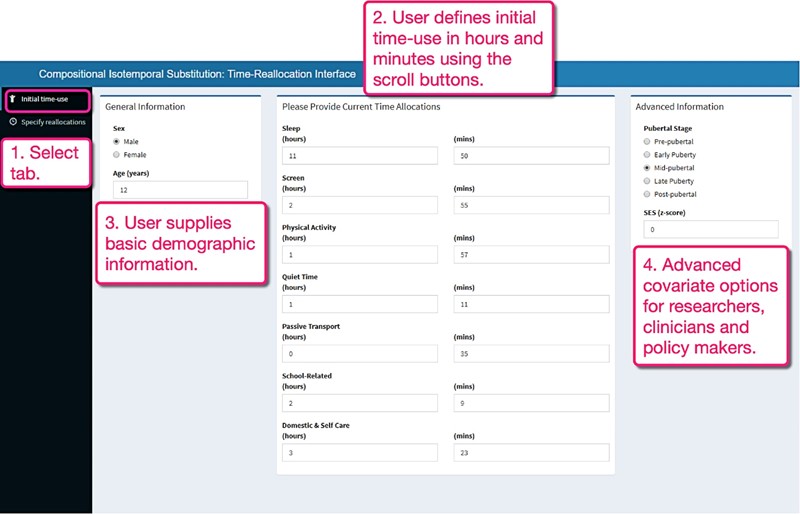
Task: Click the Screen hours input
Action: point(360,205)
